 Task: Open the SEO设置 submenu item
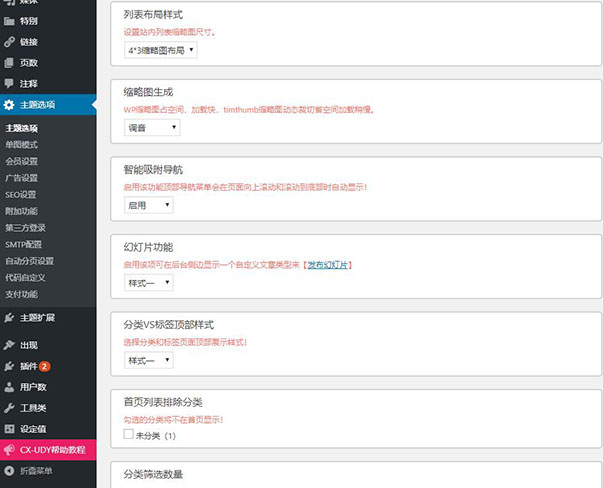[20, 194]
